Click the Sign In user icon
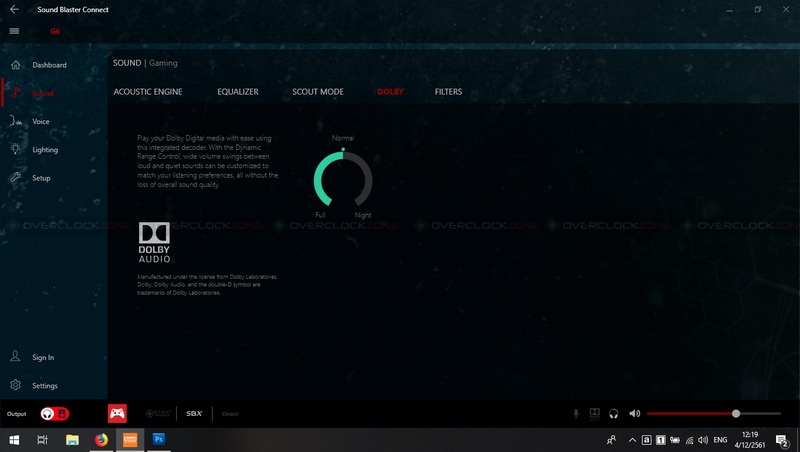 coord(15,356)
